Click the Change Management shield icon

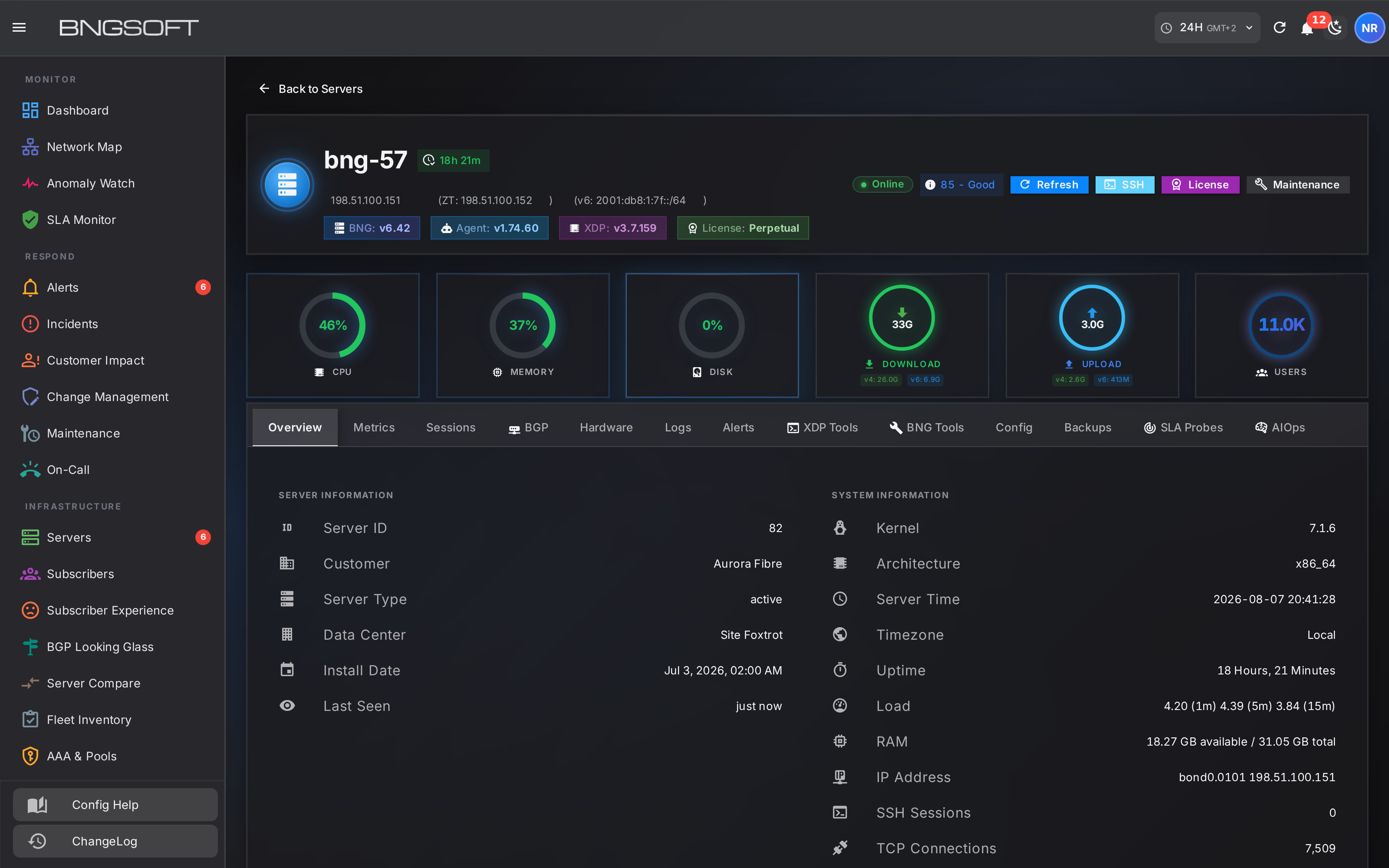pyautogui.click(x=30, y=397)
